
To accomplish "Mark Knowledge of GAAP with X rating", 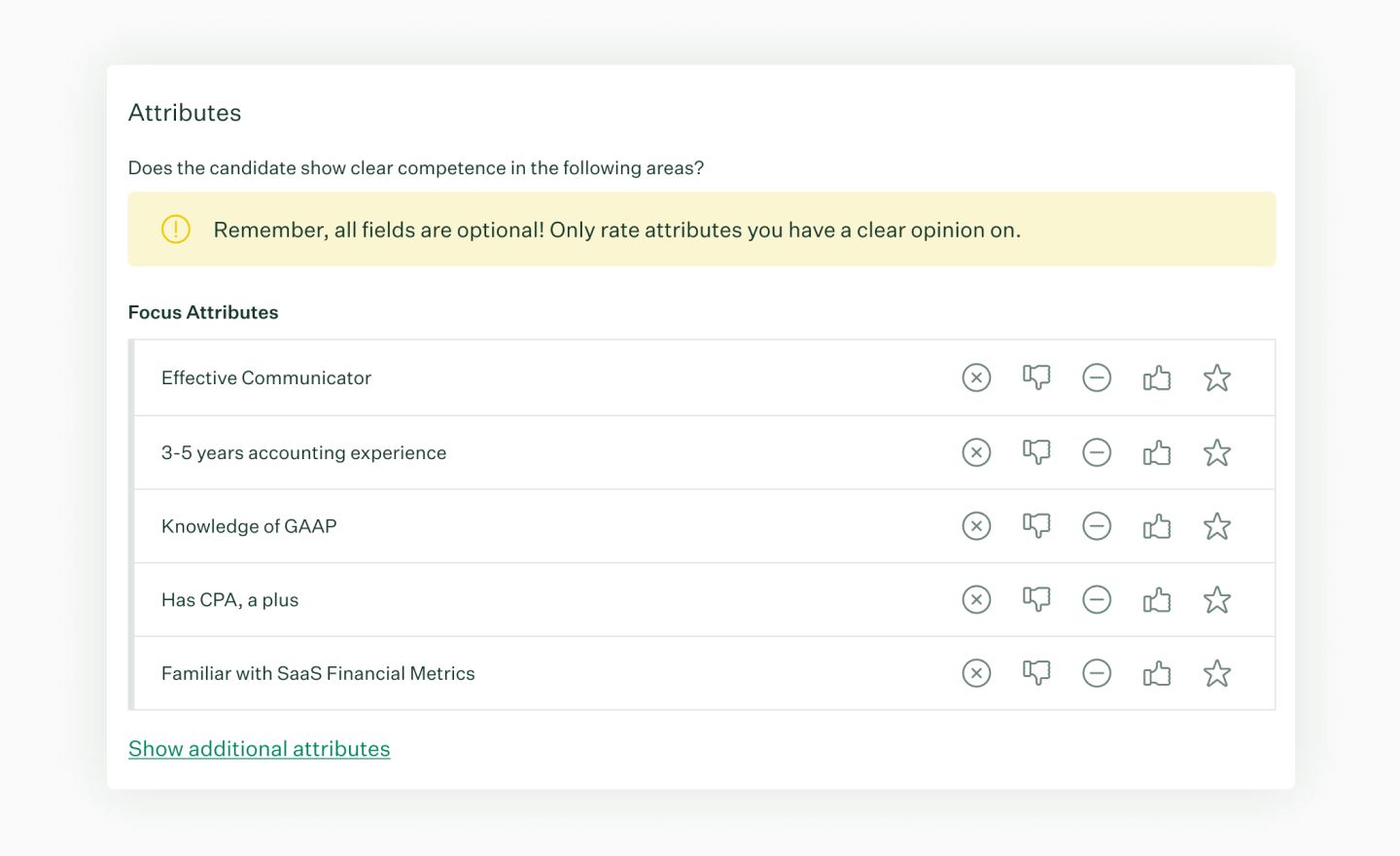I will (x=976, y=526).
